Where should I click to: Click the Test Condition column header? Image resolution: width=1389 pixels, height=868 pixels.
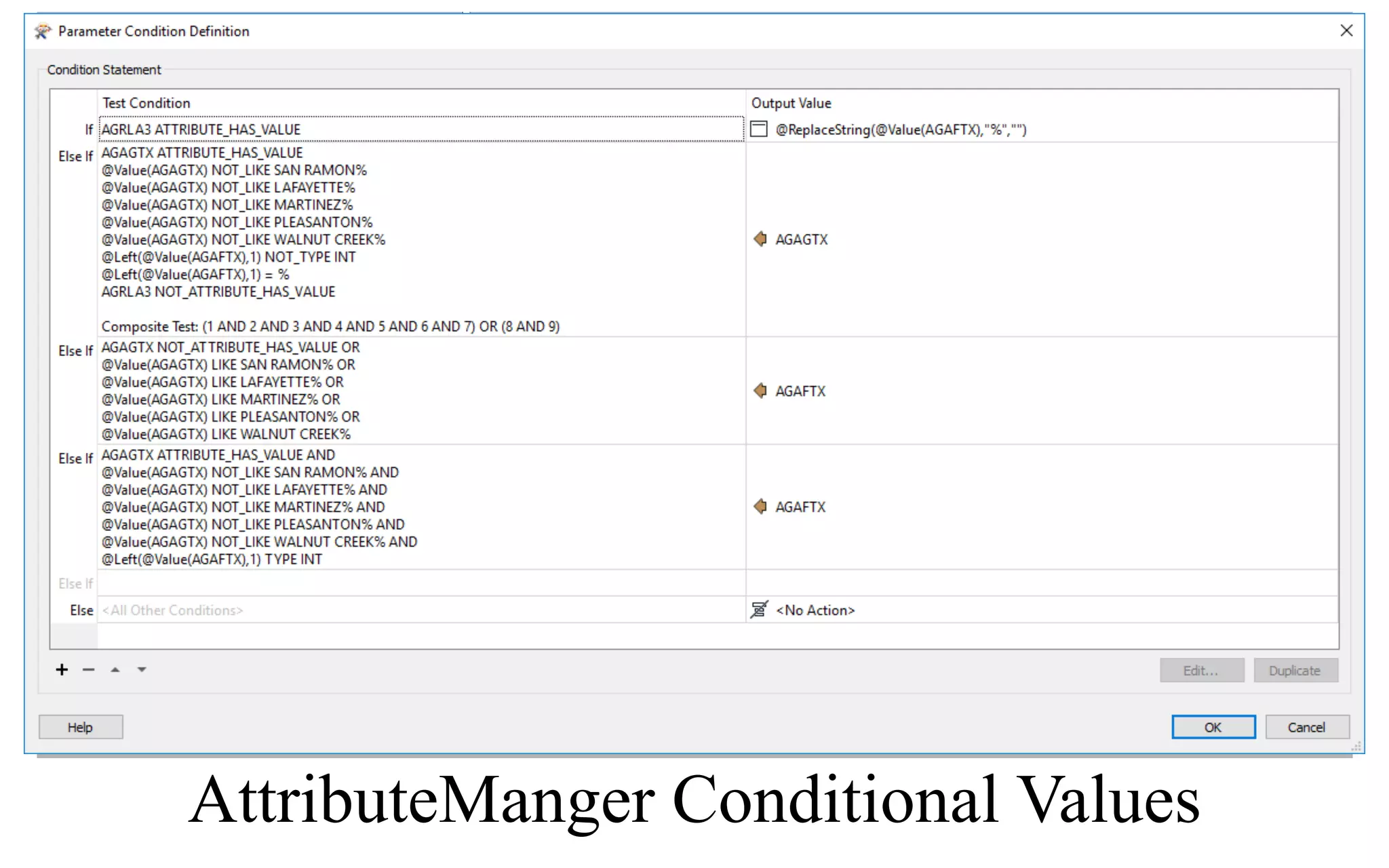421,103
